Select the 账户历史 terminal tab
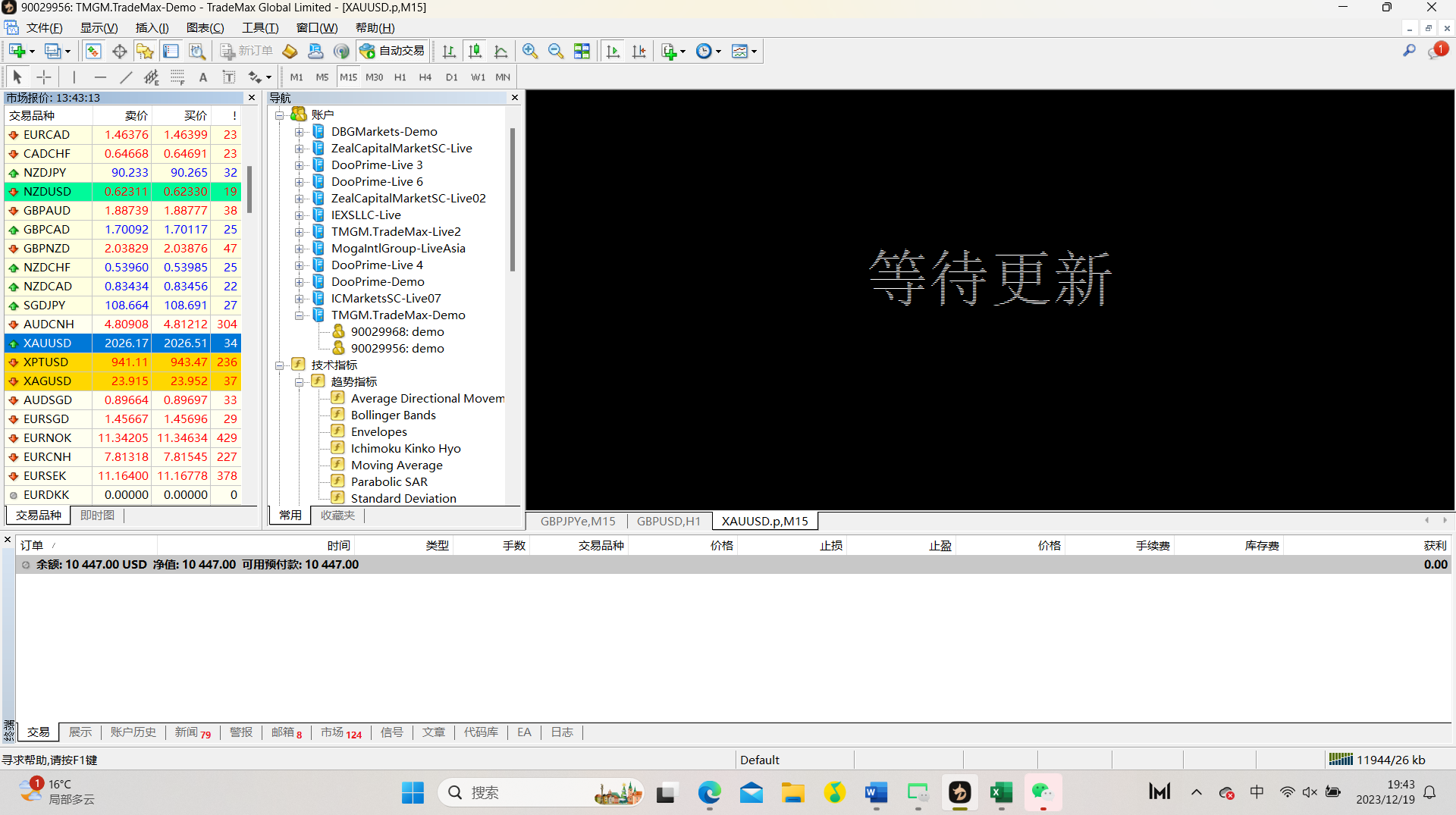 133,732
